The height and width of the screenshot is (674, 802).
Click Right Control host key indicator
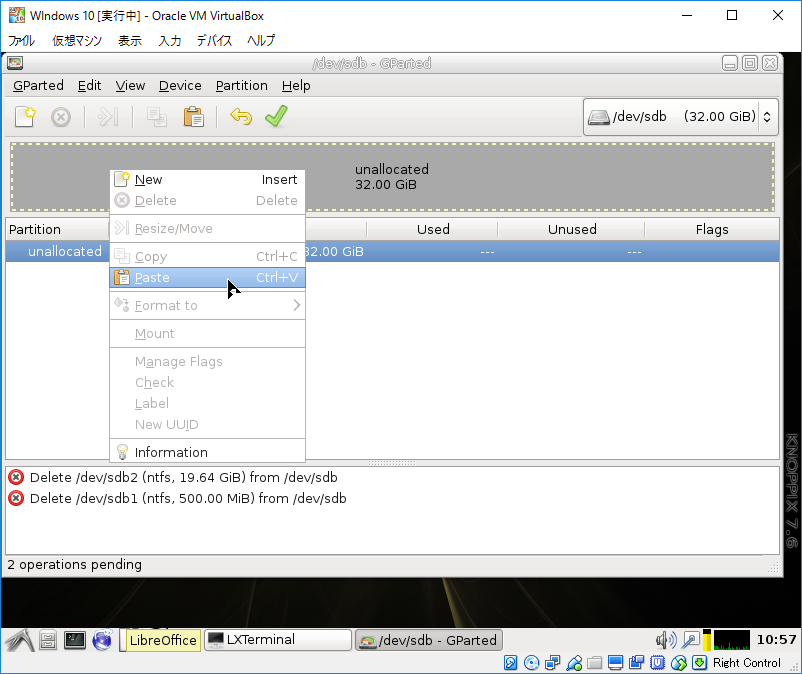point(747,663)
